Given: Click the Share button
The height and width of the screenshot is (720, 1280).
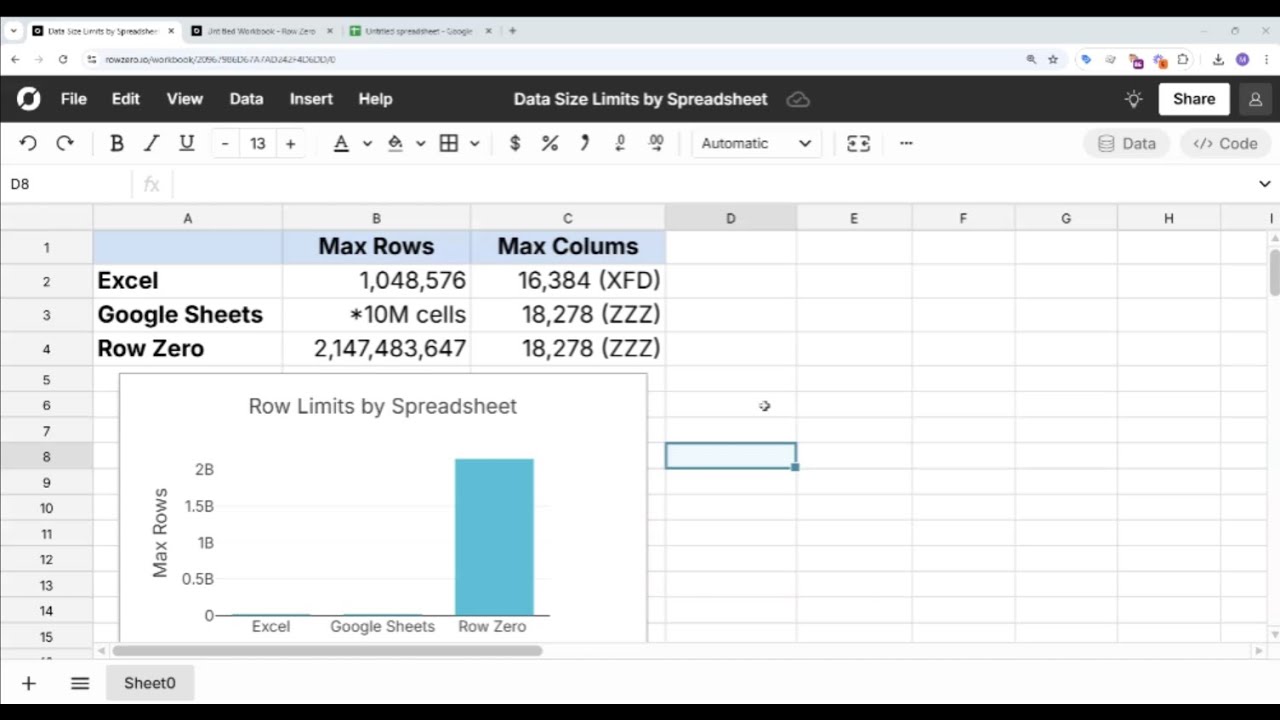Looking at the screenshot, I should 1194,99.
